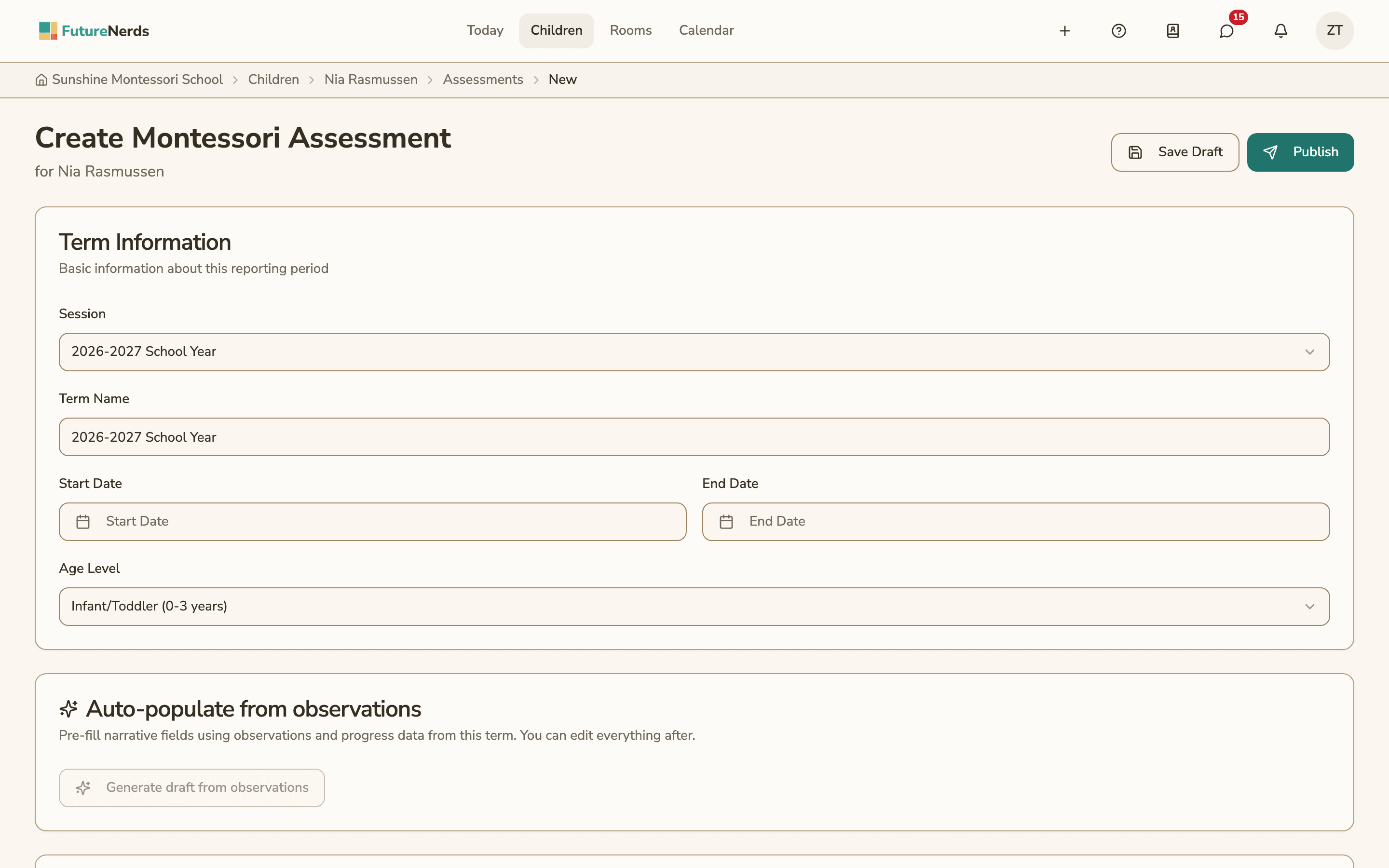1389x868 pixels.
Task: Click the Term Name input field
Action: click(694, 437)
